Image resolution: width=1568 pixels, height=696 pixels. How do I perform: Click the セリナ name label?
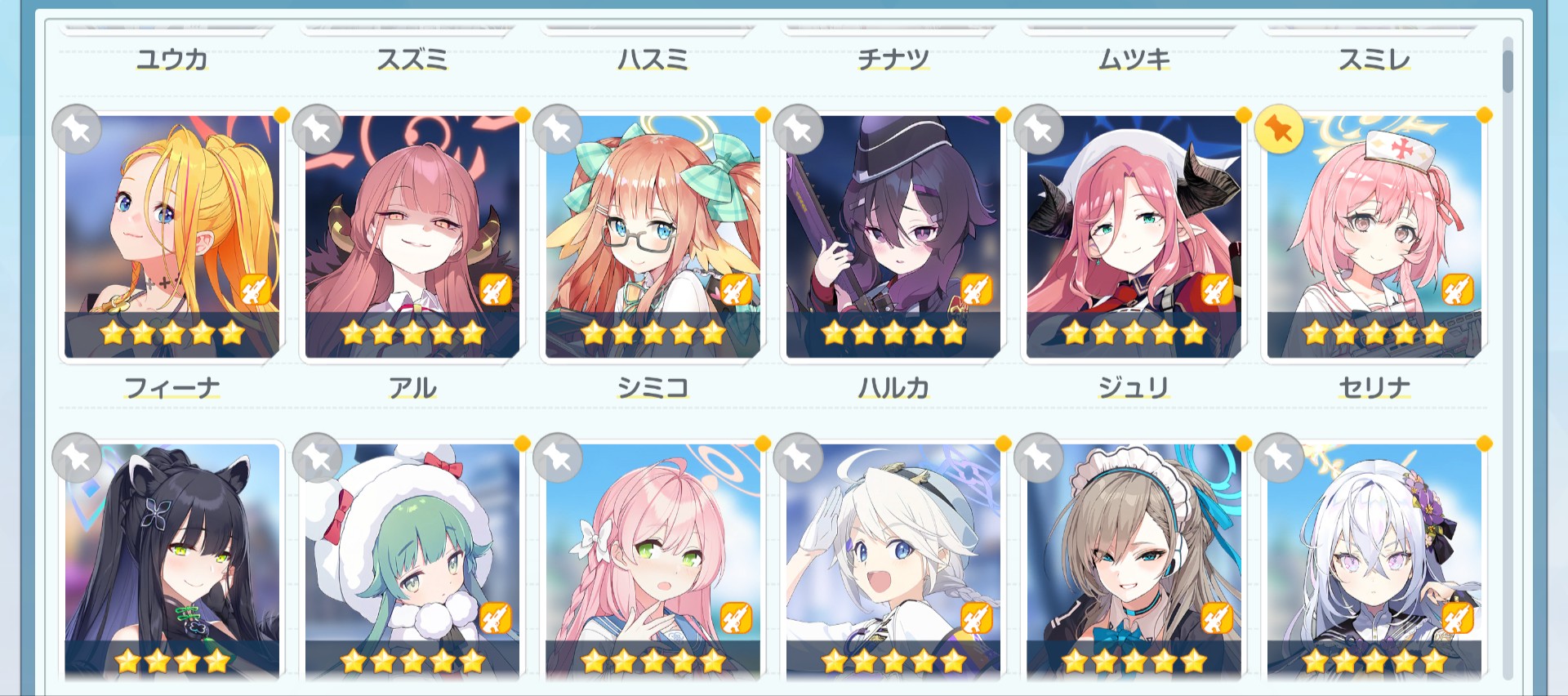(x=1374, y=387)
